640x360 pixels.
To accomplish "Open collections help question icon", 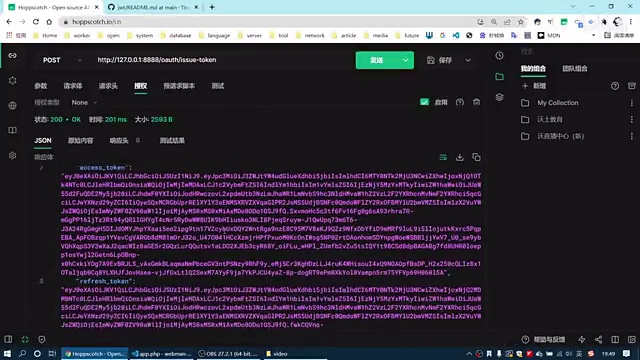I will pos(615,86).
